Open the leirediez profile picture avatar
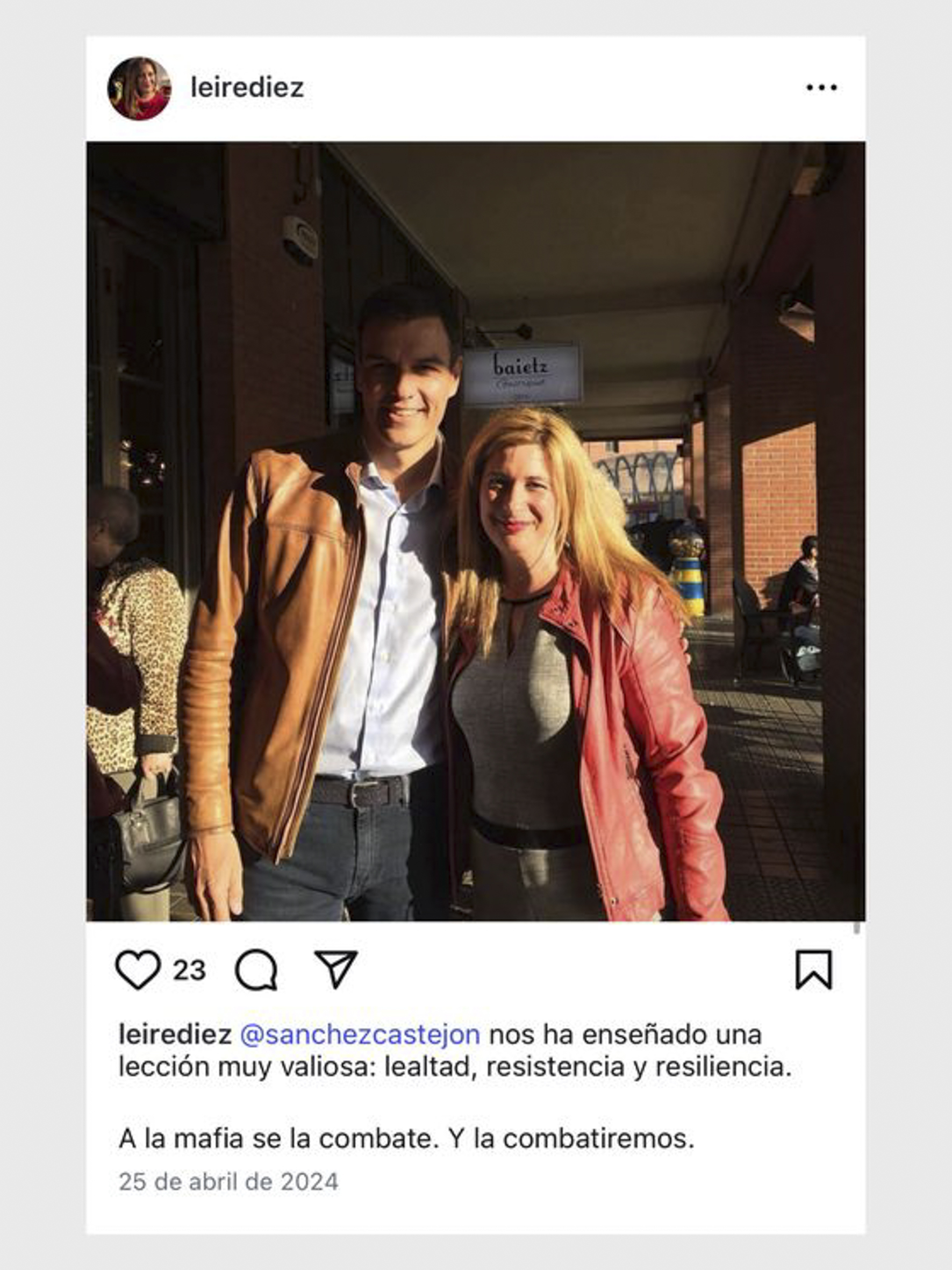The image size is (952, 1270). pyautogui.click(x=139, y=88)
